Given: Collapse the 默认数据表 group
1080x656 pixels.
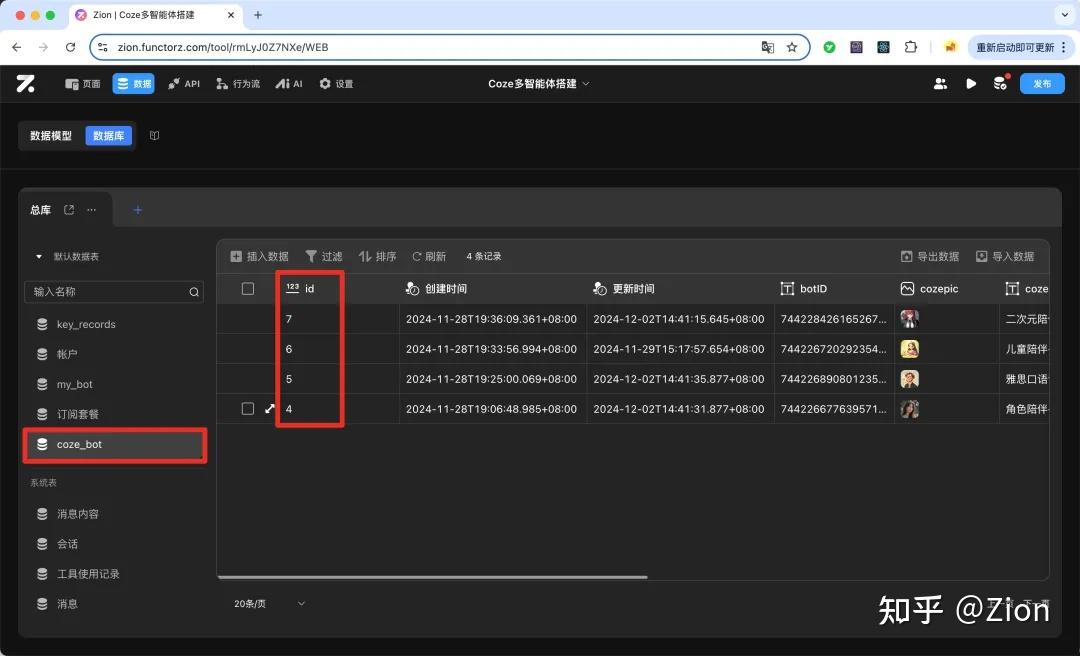Looking at the screenshot, I should click(x=39, y=256).
